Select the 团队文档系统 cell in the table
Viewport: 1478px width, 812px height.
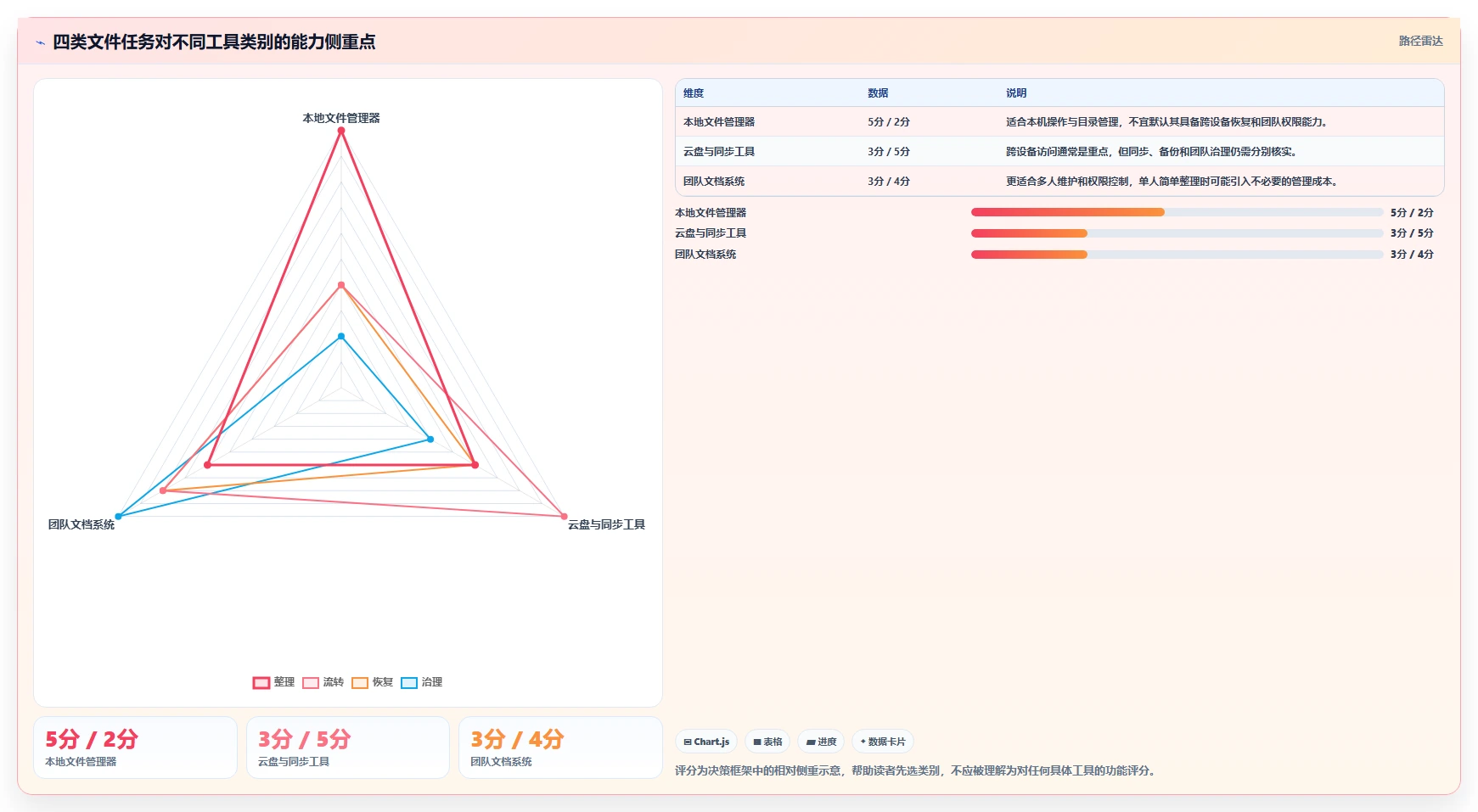point(714,182)
